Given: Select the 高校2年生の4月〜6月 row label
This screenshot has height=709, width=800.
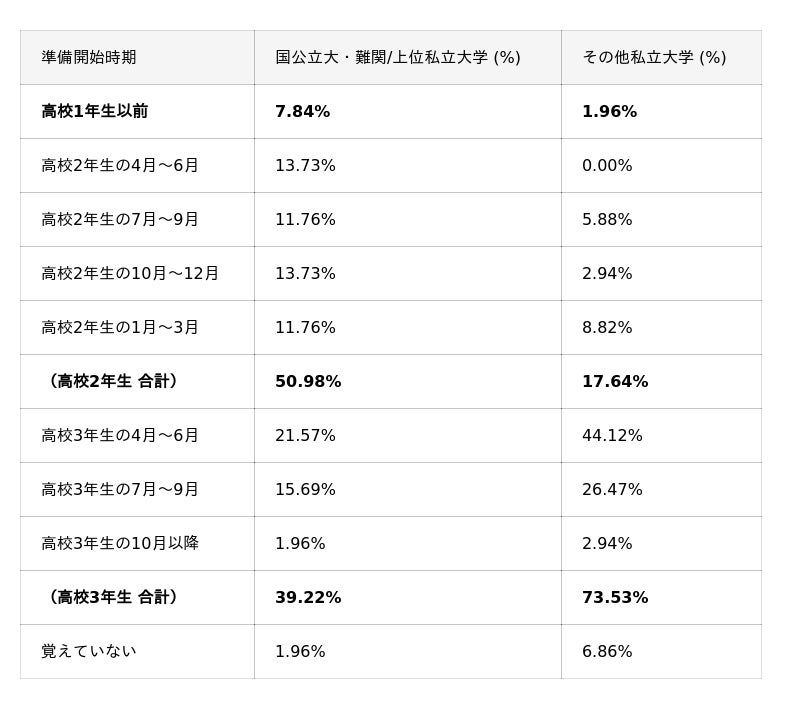Looking at the screenshot, I should (x=120, y=166).
